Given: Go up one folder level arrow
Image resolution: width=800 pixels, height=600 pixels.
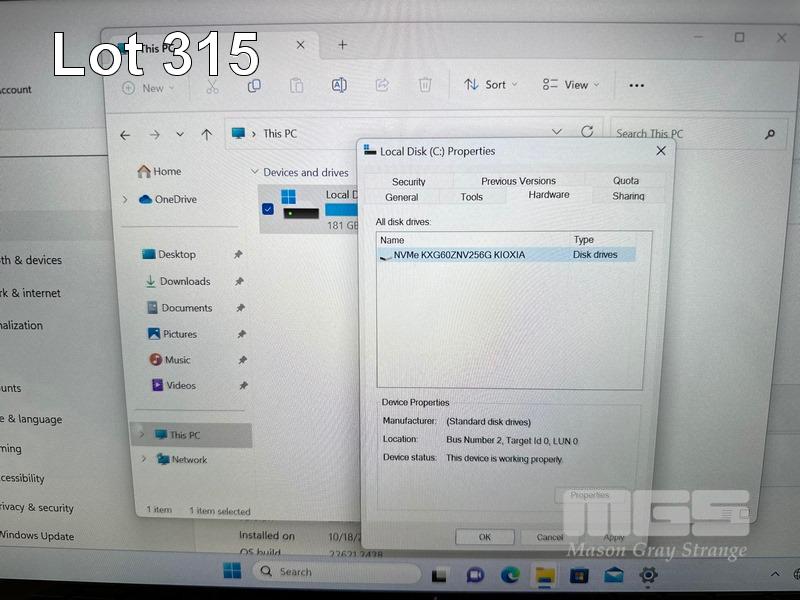Looking at the screenshot, I should click(206, 134).
